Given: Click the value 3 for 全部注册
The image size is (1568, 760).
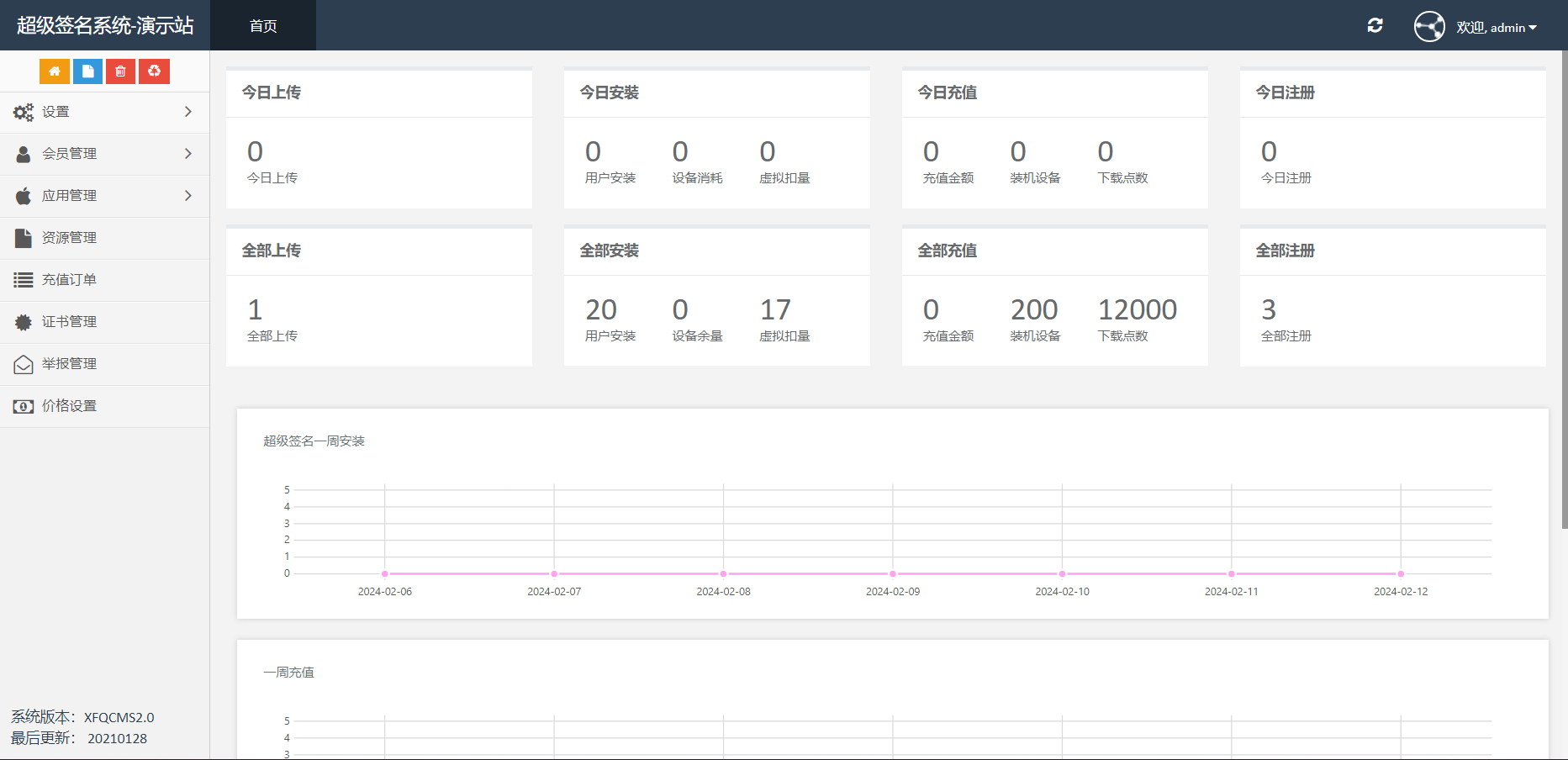Looking at the screenshot, I should point(1269,309).
